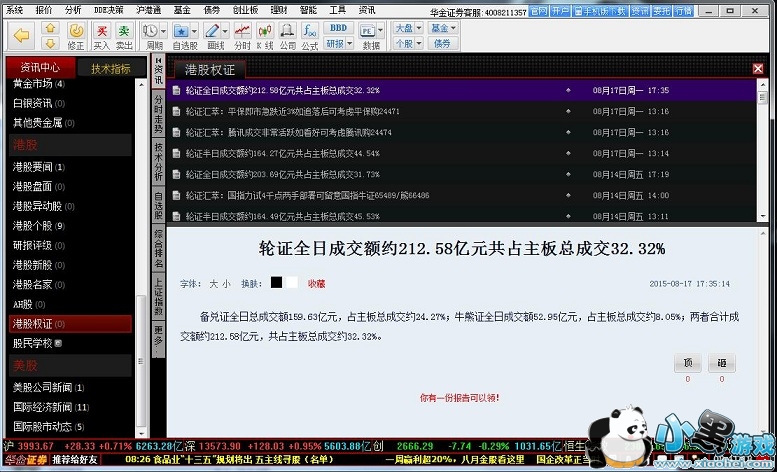
Task: Click the 顶 upvote button
Action: tap(687, 363)
